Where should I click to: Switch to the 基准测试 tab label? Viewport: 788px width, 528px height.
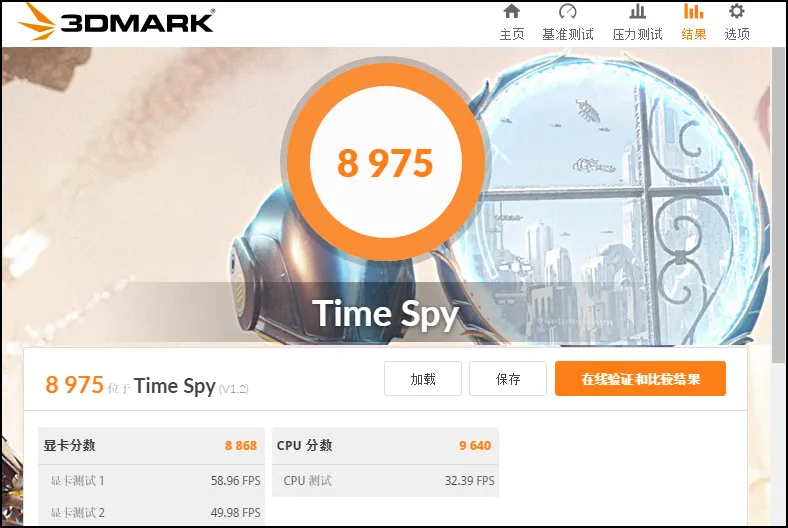point(567,34)
